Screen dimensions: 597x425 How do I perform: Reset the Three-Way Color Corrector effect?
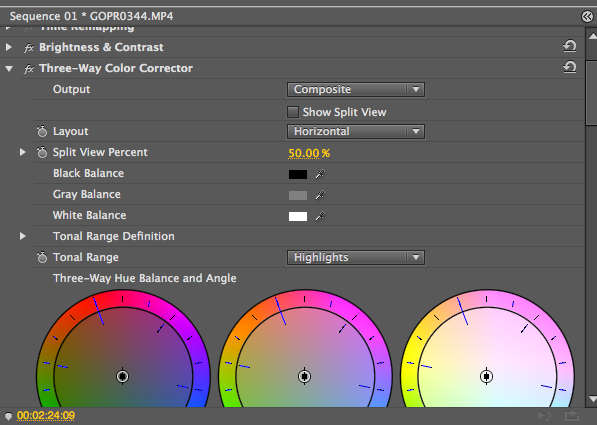click(x=570, y=67)
